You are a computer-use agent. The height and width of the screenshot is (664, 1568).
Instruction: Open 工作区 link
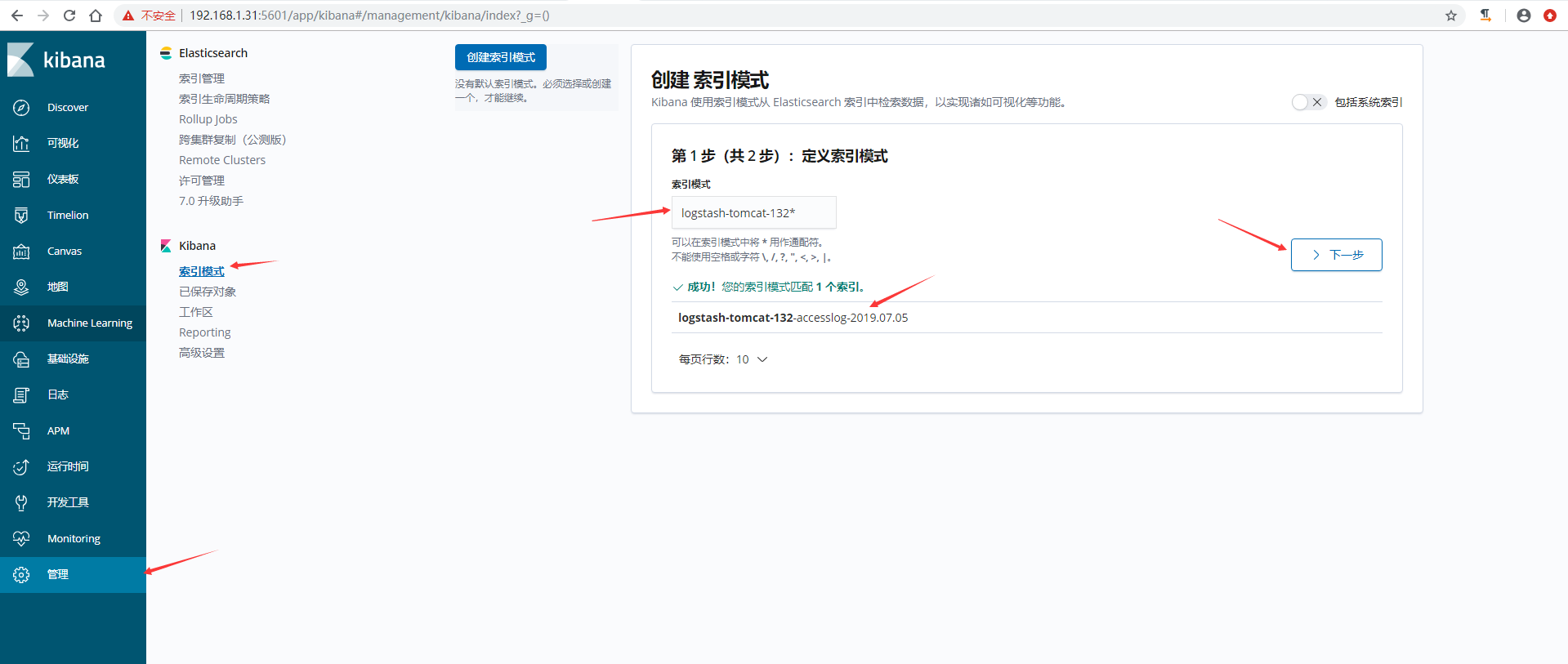click(x=196, y=312)
